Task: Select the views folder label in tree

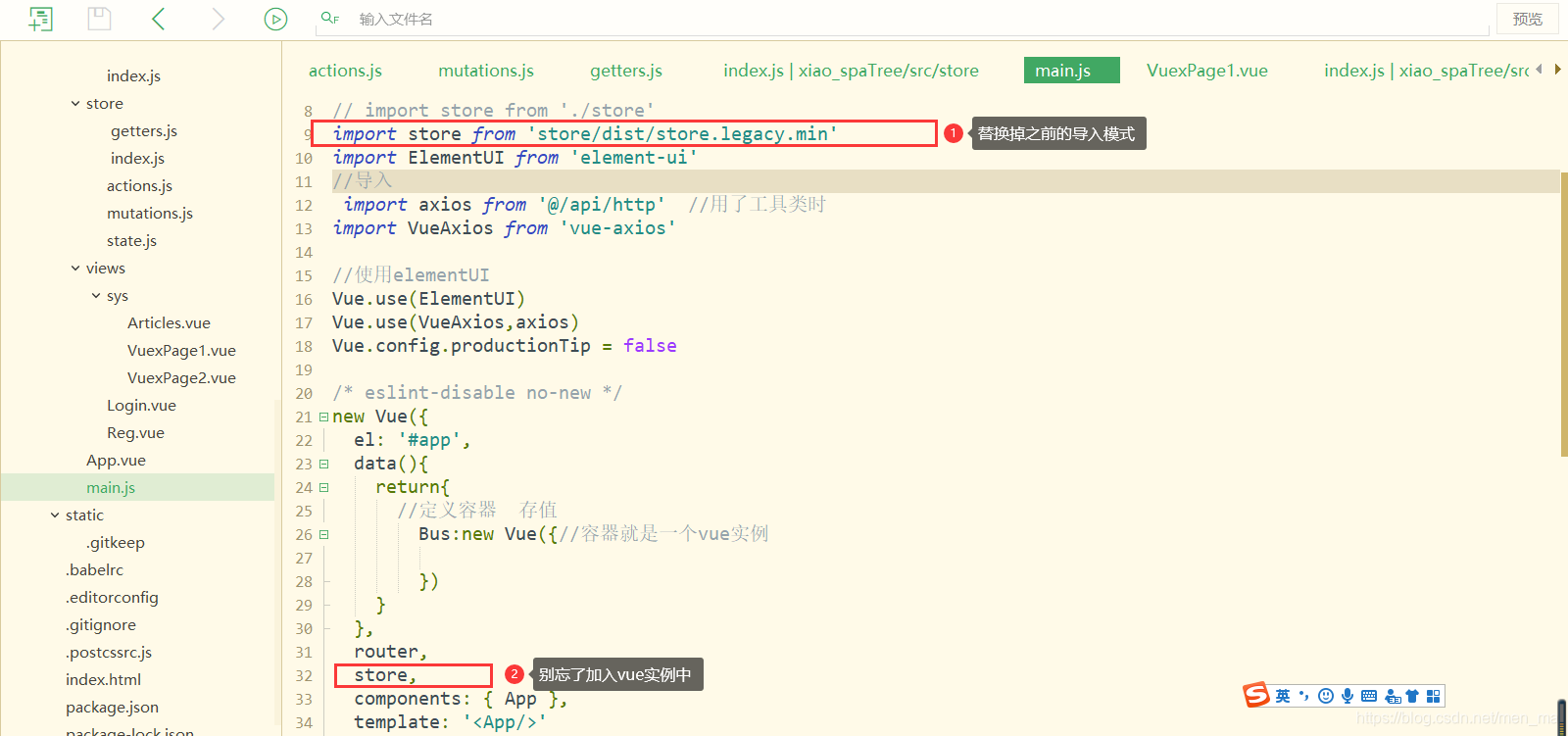Action: point(106,268)
